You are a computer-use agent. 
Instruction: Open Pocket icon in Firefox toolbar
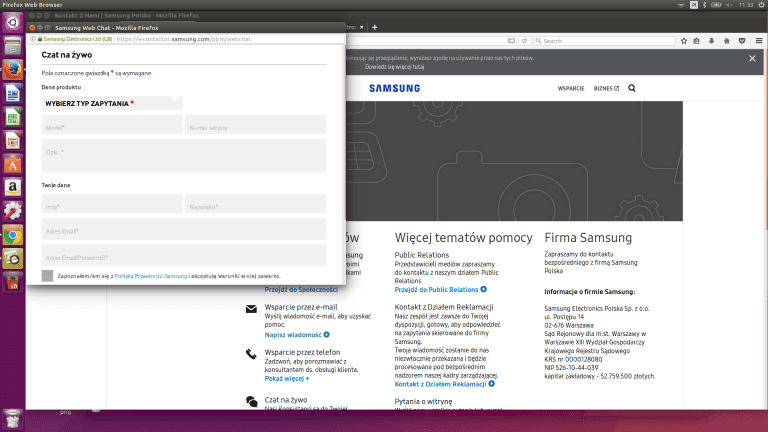point(742,41)
